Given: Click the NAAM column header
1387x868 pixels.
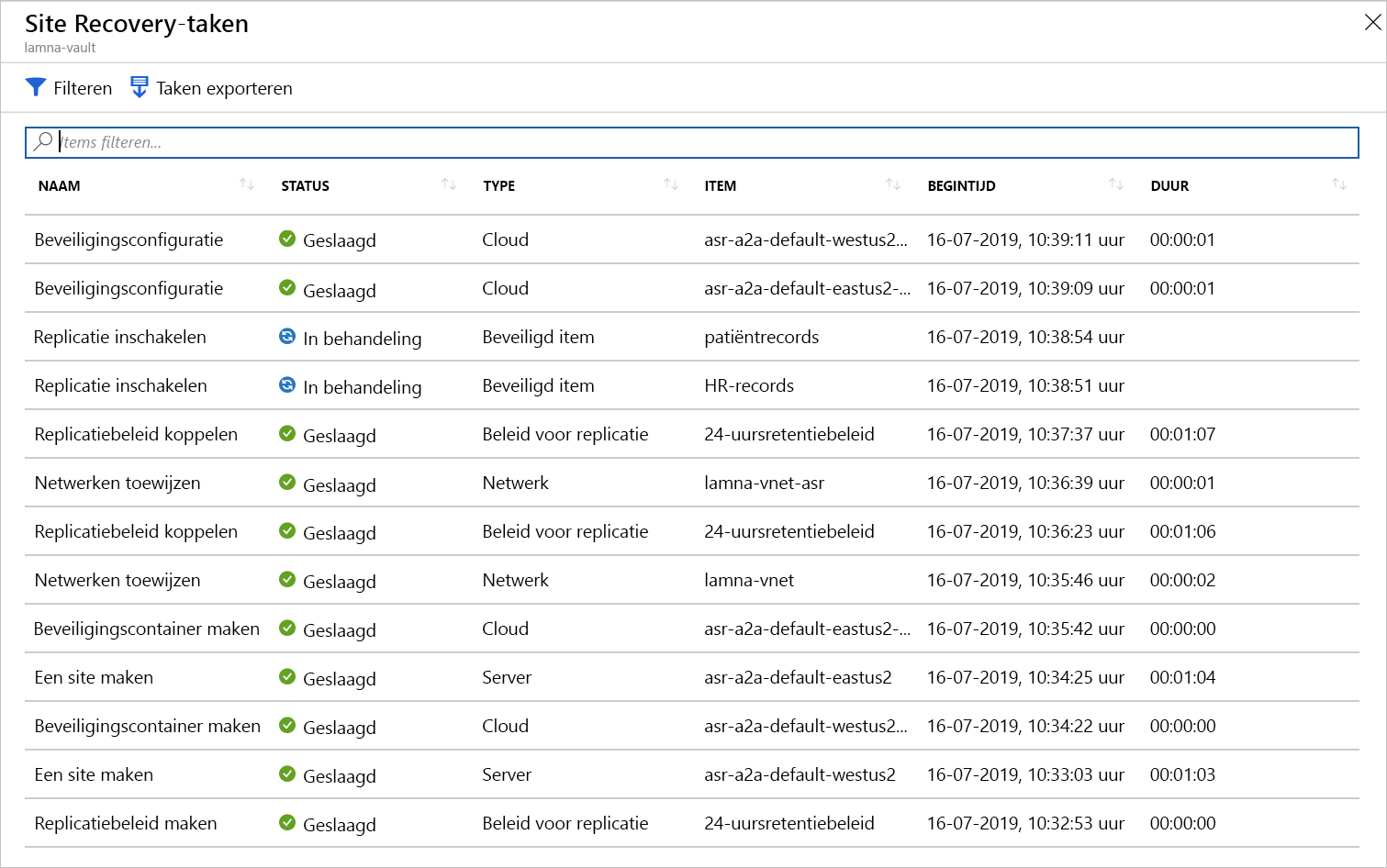Looking at the screenshot, I should pyautogui.click(x=59, y=185).
